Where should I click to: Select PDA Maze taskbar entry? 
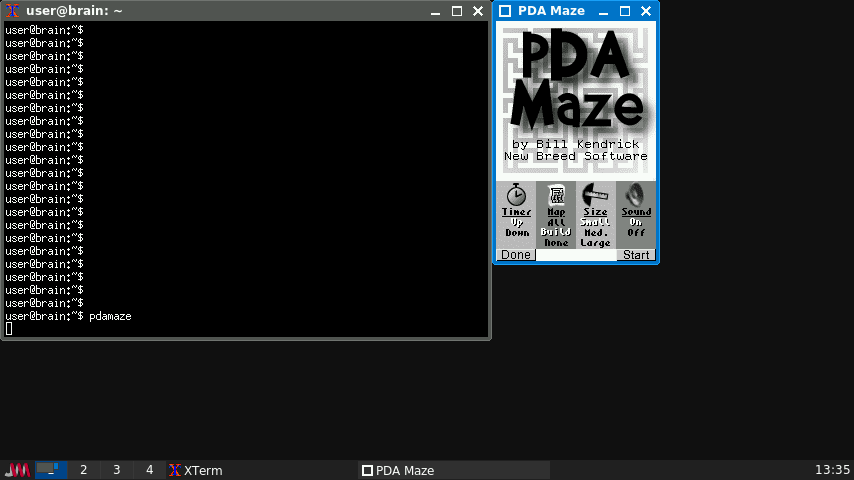[x=398, y=470]
